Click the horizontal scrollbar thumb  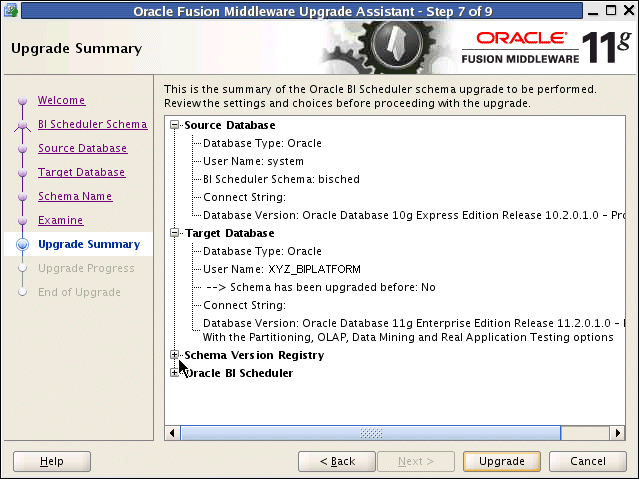(x=370, y=433)
